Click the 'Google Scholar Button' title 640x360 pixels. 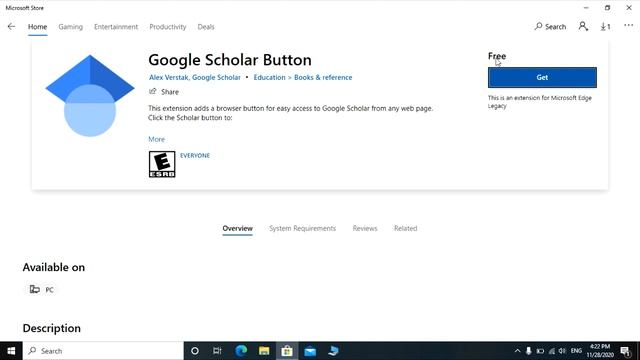click(230, 60)
